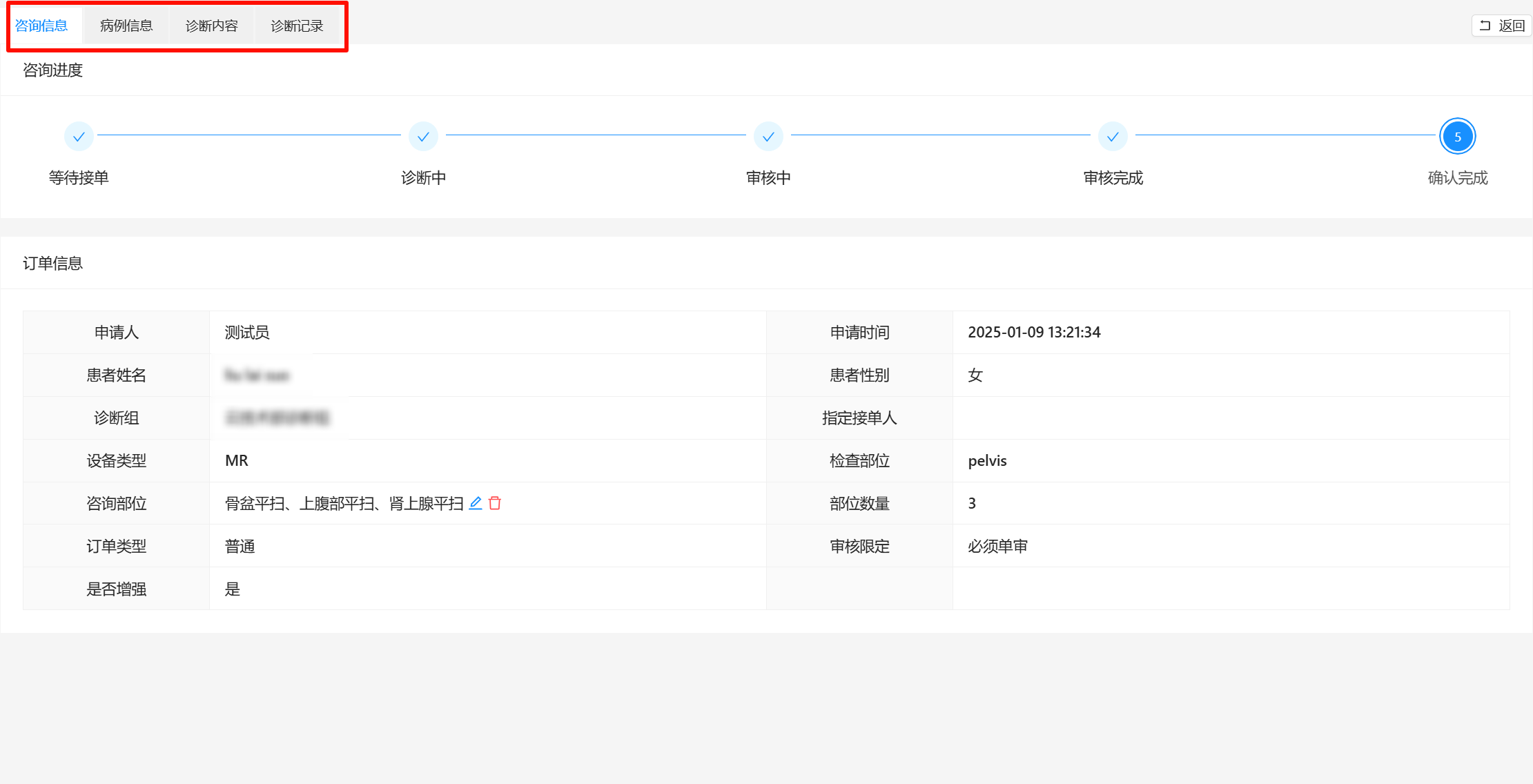Viewport: 1533px width, 784px height.
Task: Open the 诊断内容 tab
Action: tap(212, 26)
